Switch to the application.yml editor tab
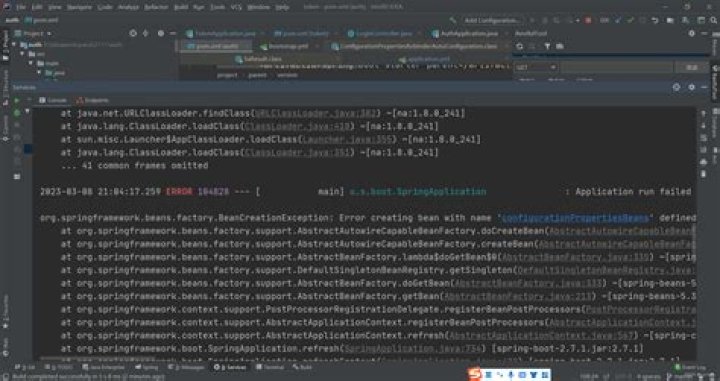This screenshot has width=720, height=381. pos(425,59)
